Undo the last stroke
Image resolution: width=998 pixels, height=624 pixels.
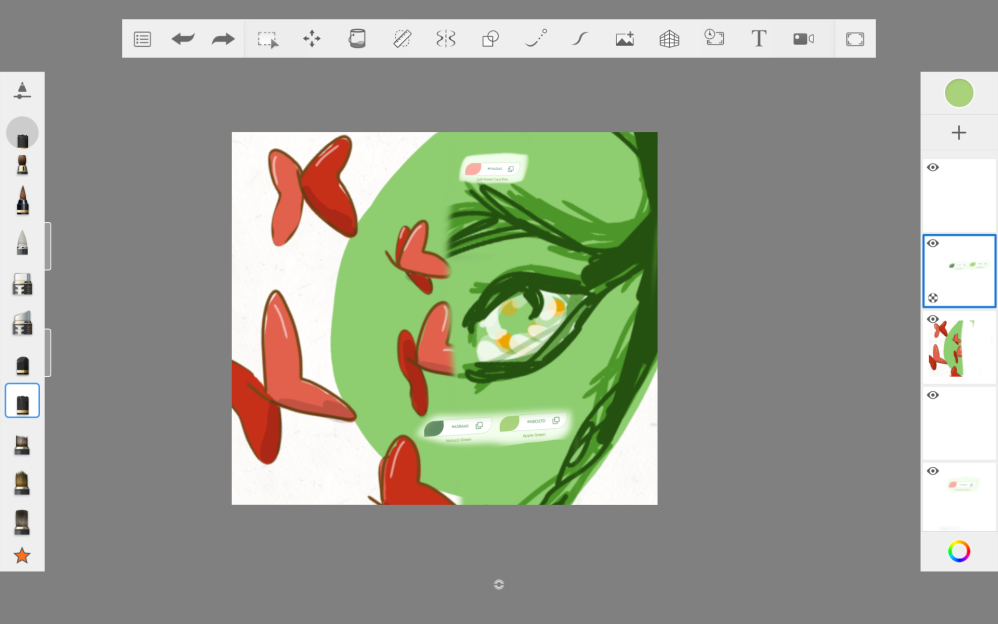tap(183, 39)
